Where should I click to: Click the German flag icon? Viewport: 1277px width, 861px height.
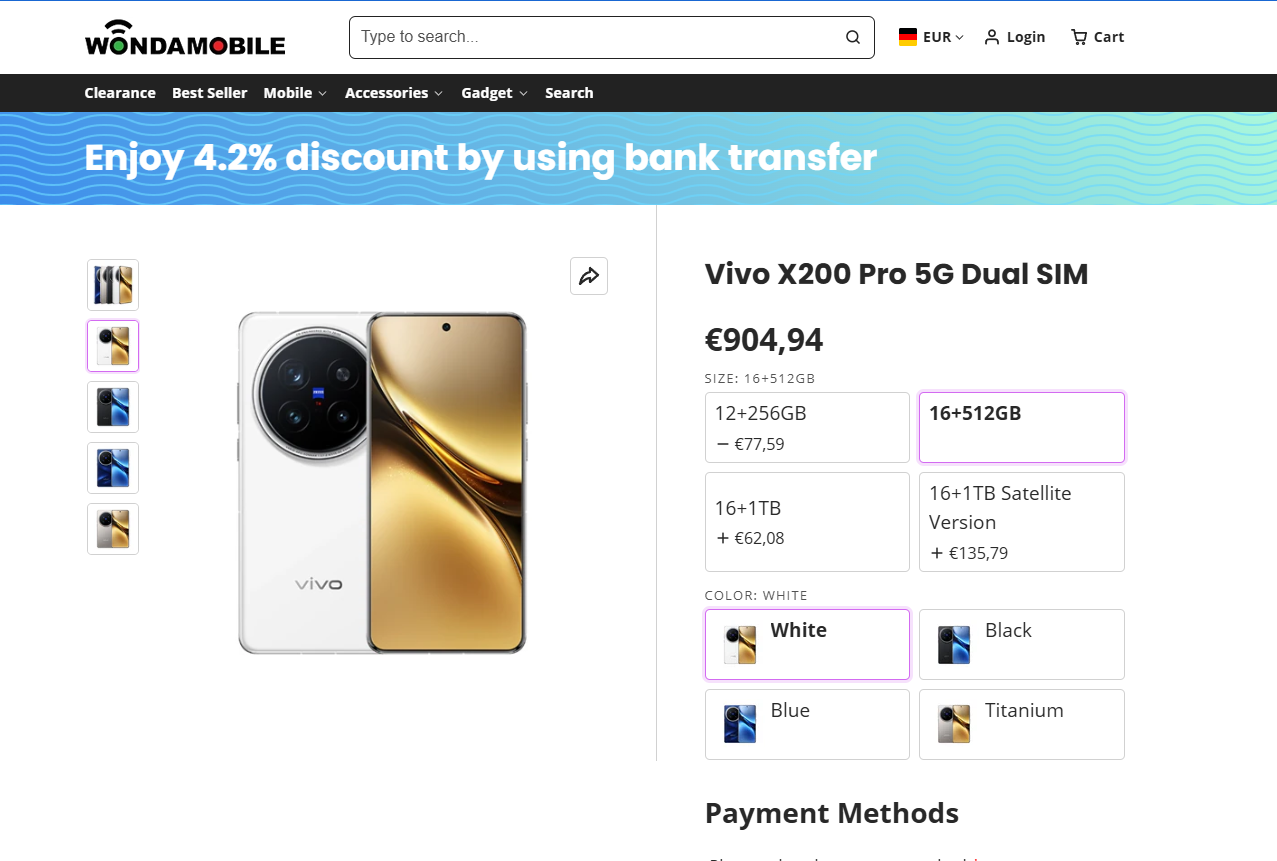click(x=908, y=37)
